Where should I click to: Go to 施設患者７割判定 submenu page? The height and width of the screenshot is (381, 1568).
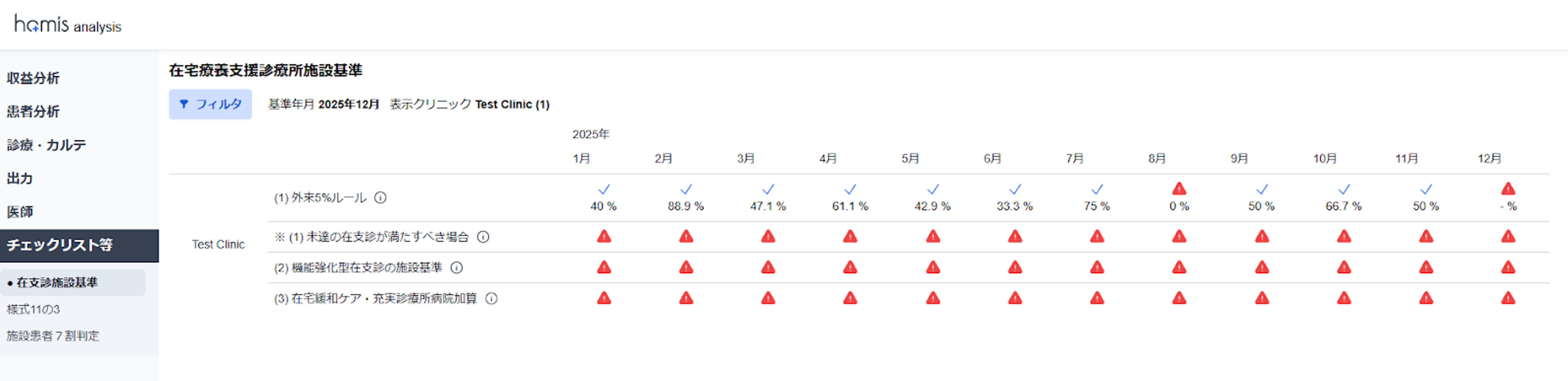[x=53, y=336]
